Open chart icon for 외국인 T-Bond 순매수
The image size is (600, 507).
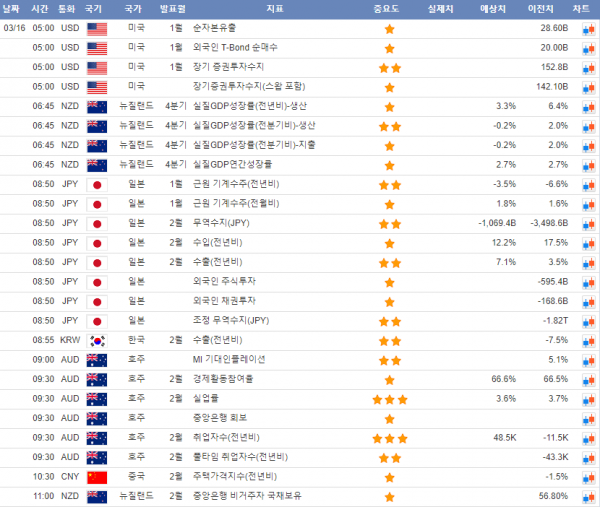587,48
